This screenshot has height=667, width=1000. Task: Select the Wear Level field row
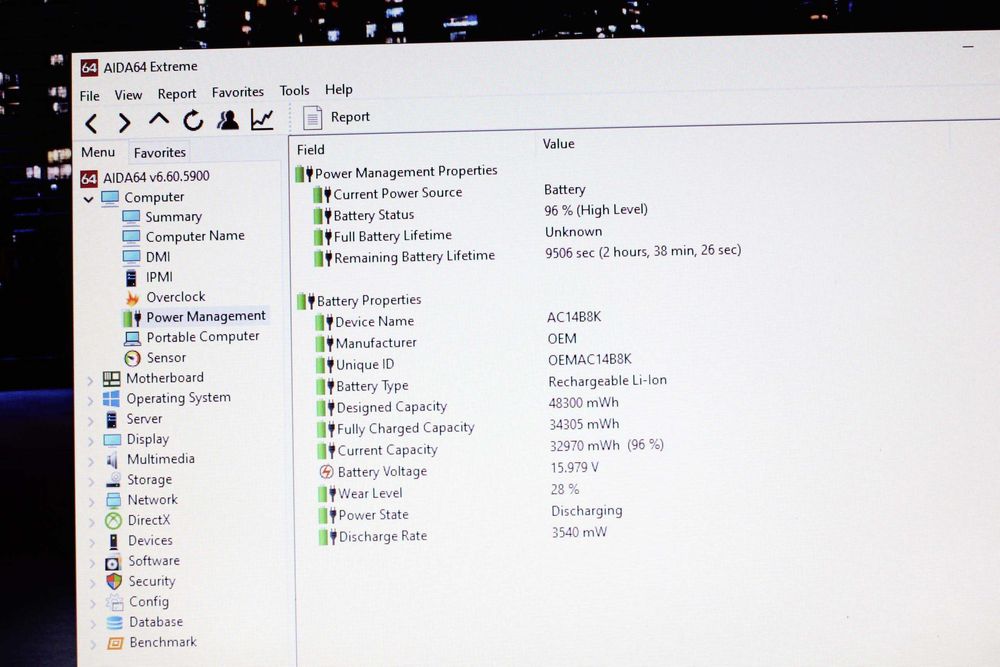click(371, 493)
